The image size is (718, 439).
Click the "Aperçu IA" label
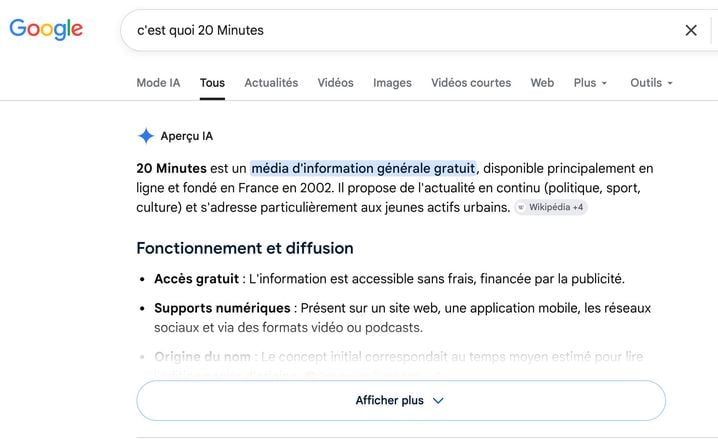click(x=186, y=136)
